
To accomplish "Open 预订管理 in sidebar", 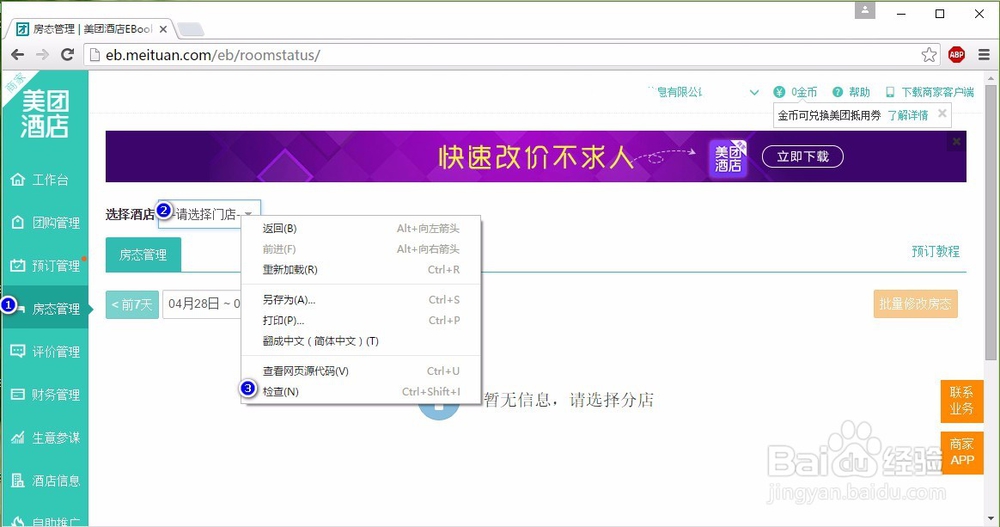I will pos(45,265).
